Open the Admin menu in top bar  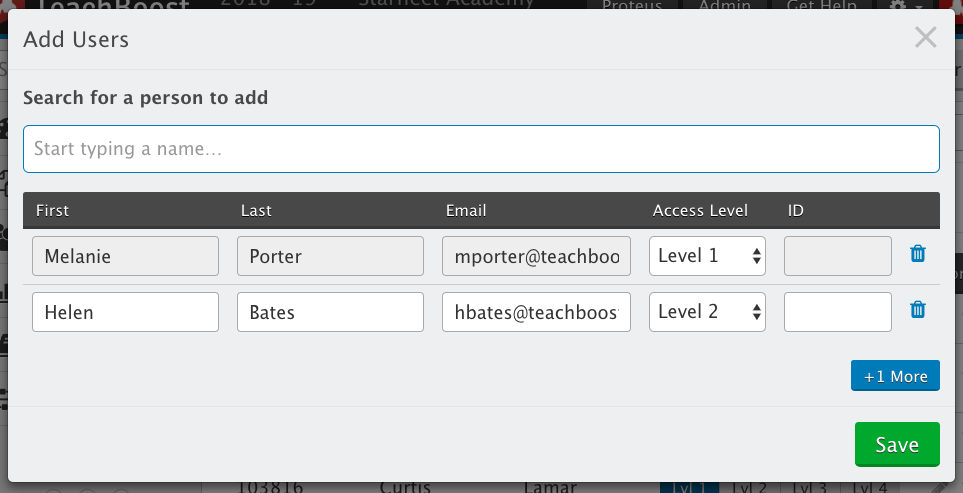tap(725, 5)
